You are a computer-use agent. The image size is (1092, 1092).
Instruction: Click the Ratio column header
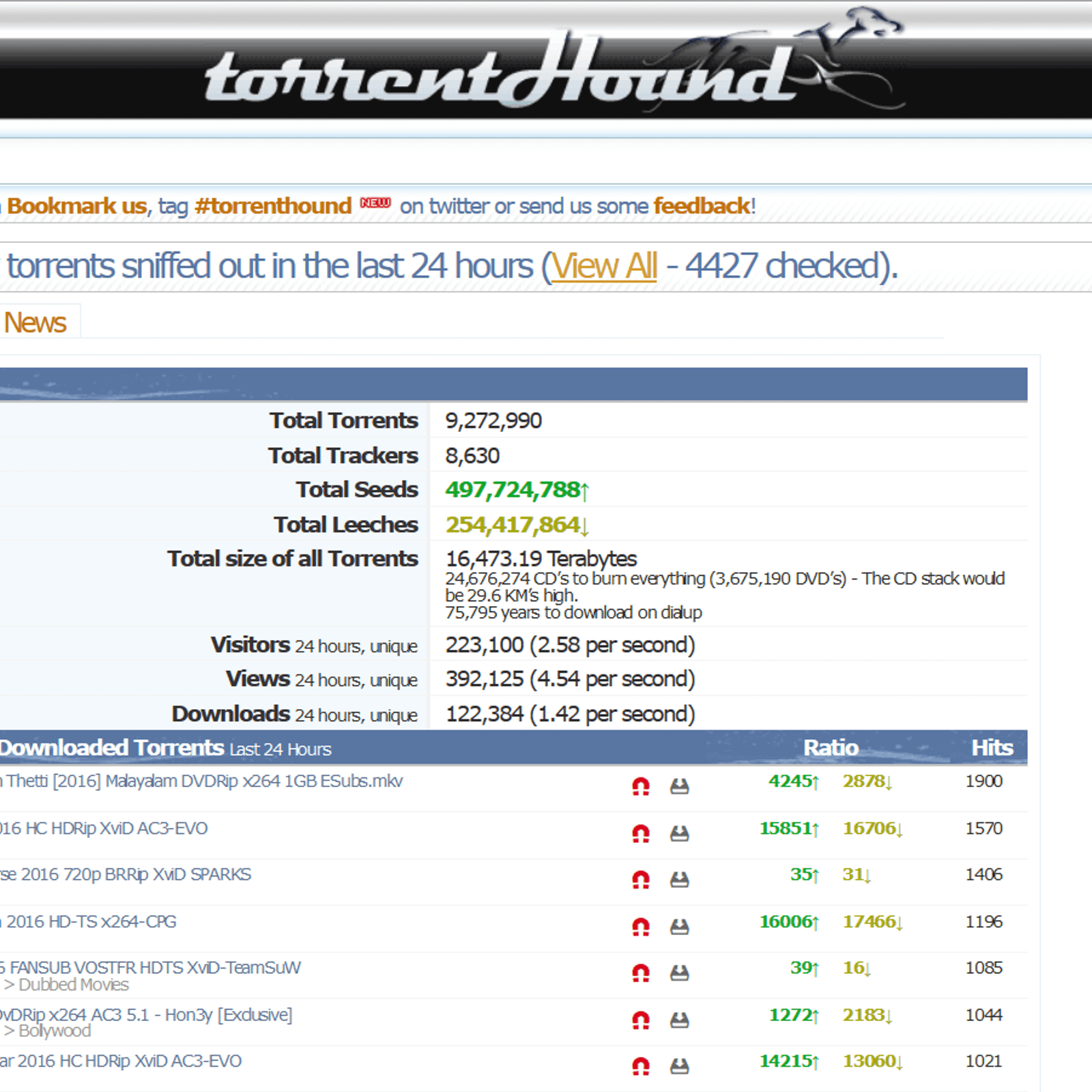(831, 748)
